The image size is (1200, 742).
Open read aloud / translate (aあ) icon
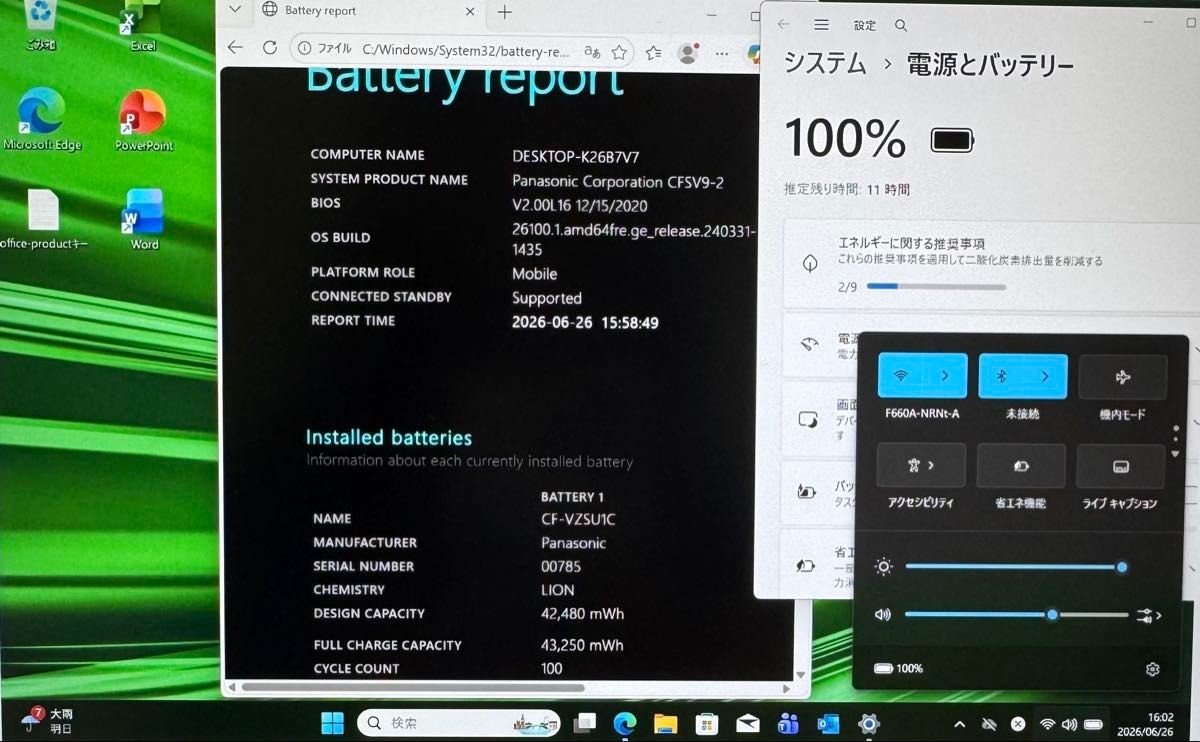tap(592, 51)
